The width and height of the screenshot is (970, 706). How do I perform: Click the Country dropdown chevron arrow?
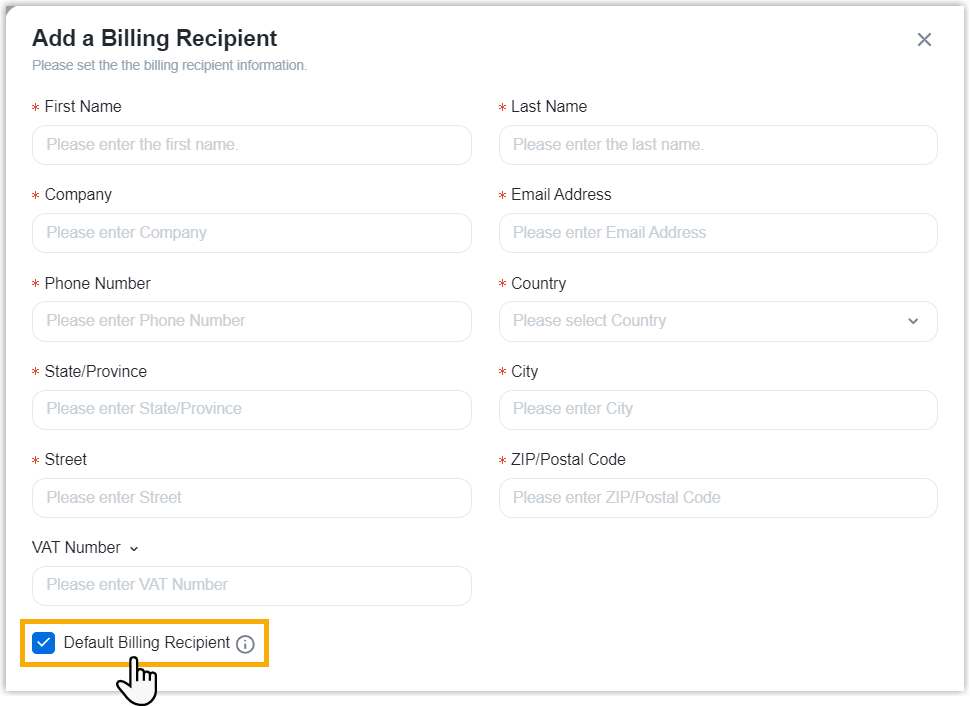pos(913,321)
